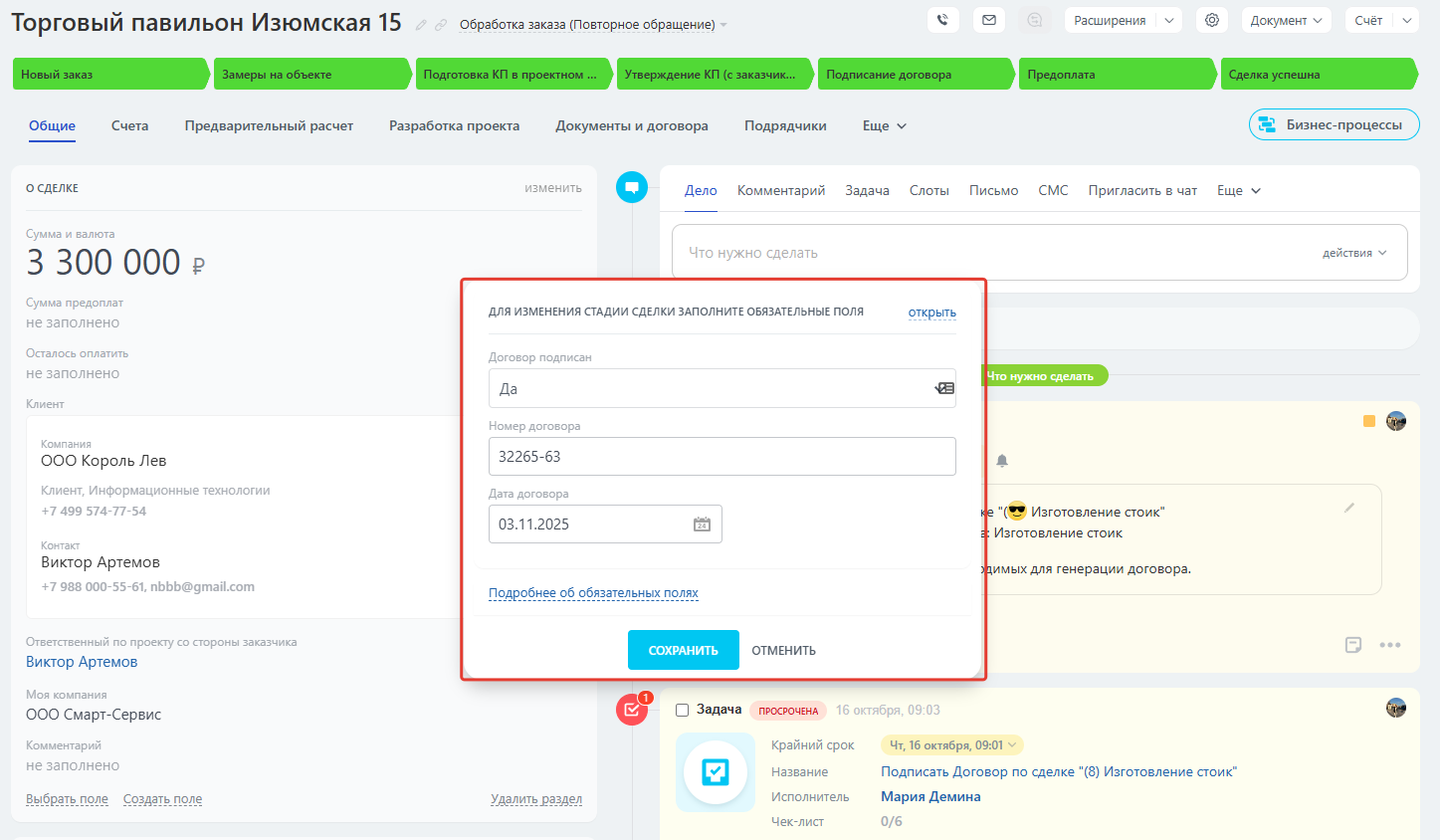Expand the Еще menu in timeline tabs

pyautogui.click(x=1239, y=190)
